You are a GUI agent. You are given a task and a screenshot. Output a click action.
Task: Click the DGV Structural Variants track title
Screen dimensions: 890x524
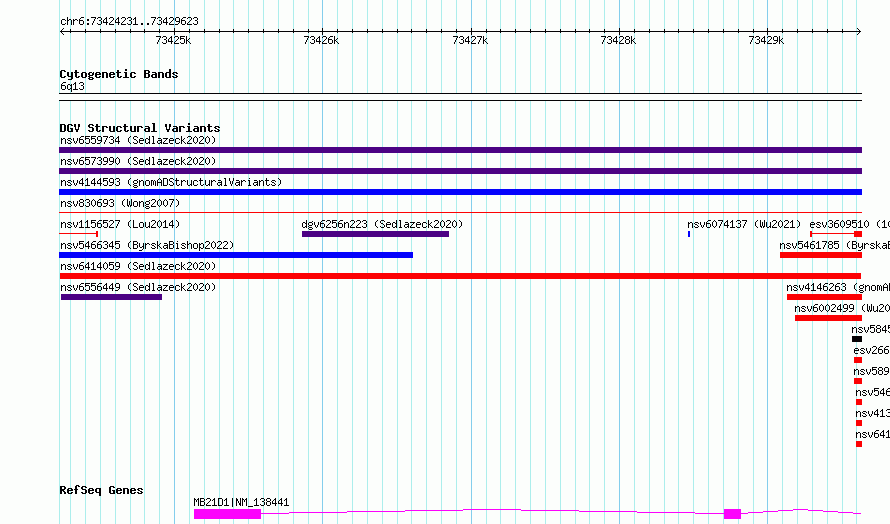pos(140,128)
